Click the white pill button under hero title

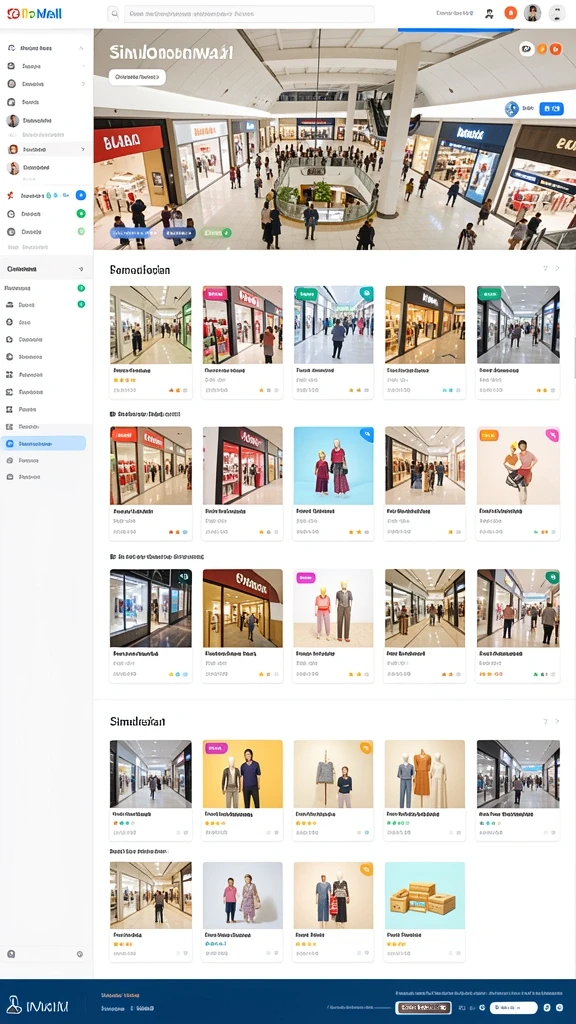pyautogui.click(x=137, y=77)
